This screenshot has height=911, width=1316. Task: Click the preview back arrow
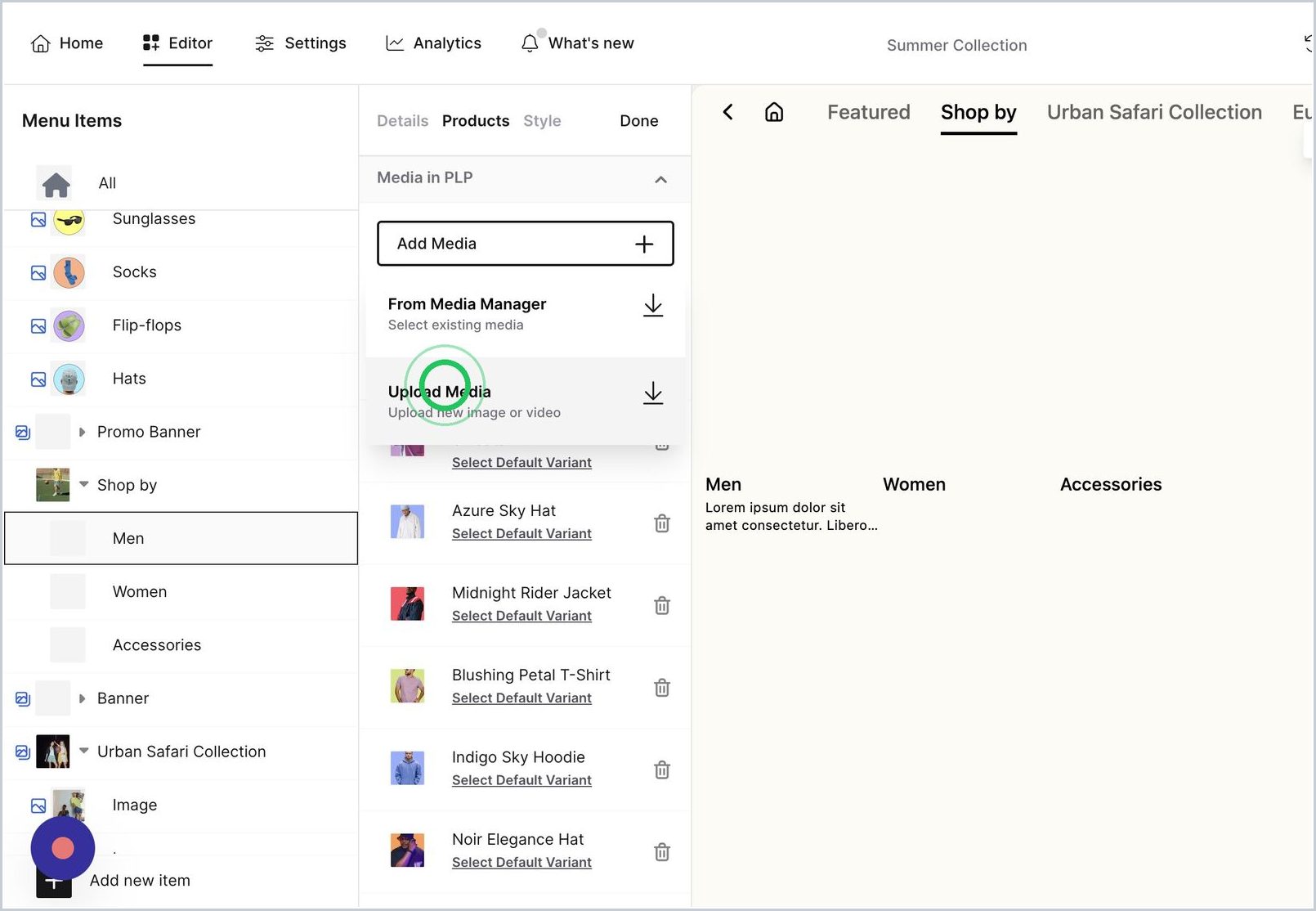[x=727, y=112]
